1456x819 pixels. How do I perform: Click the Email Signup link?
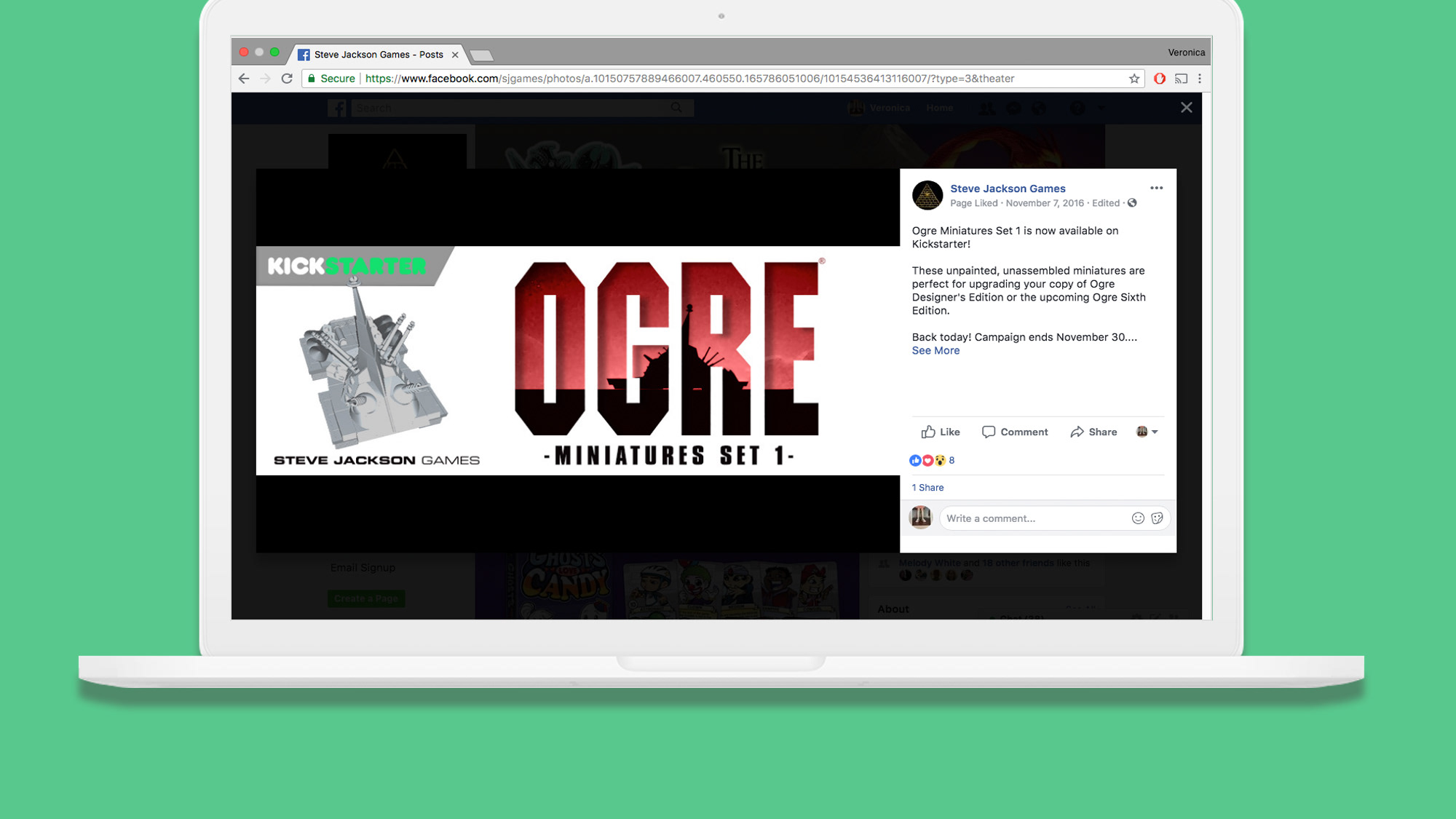[x=363, y=568]
